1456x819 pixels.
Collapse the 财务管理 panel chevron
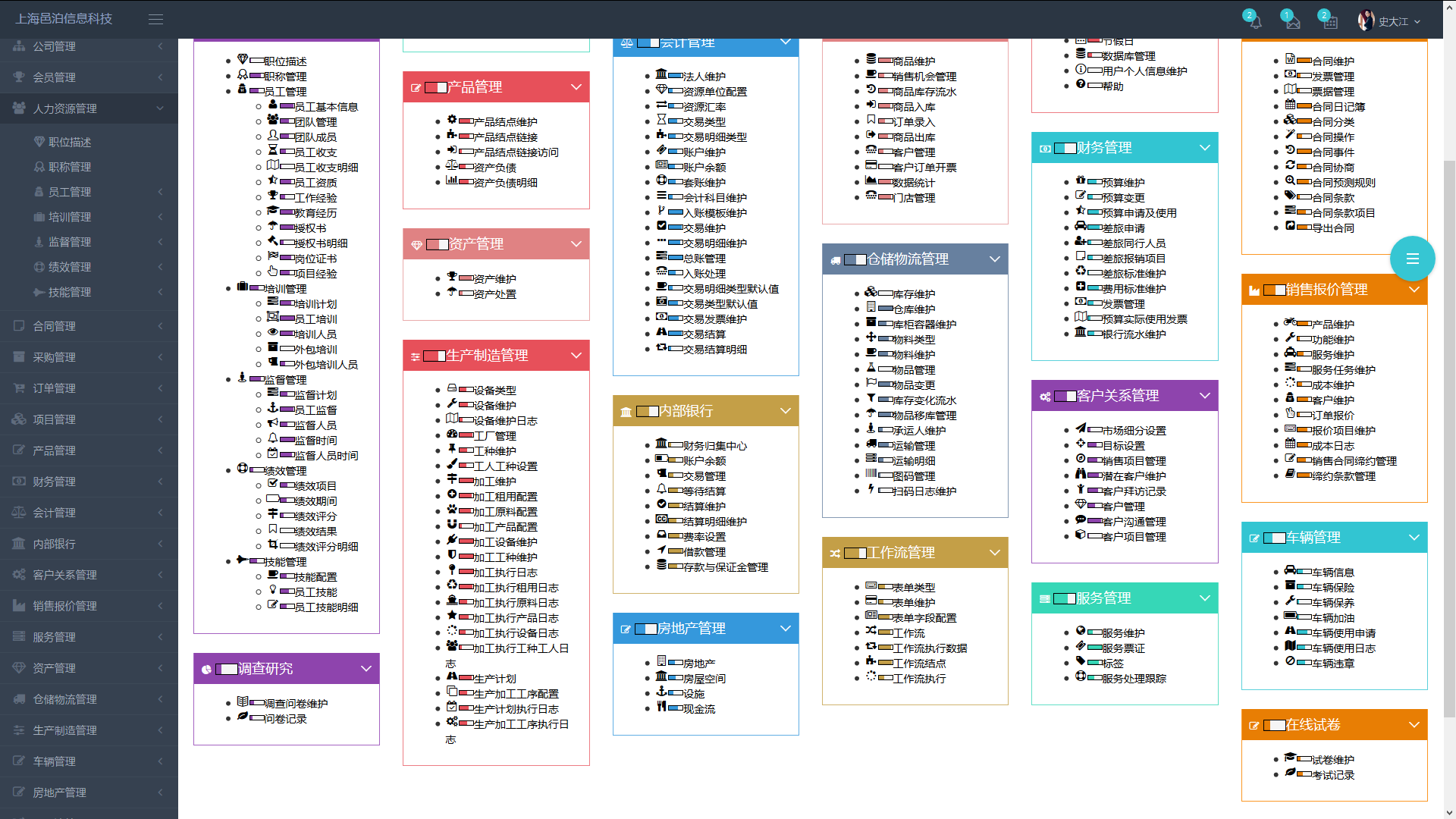coord(1204,148)
